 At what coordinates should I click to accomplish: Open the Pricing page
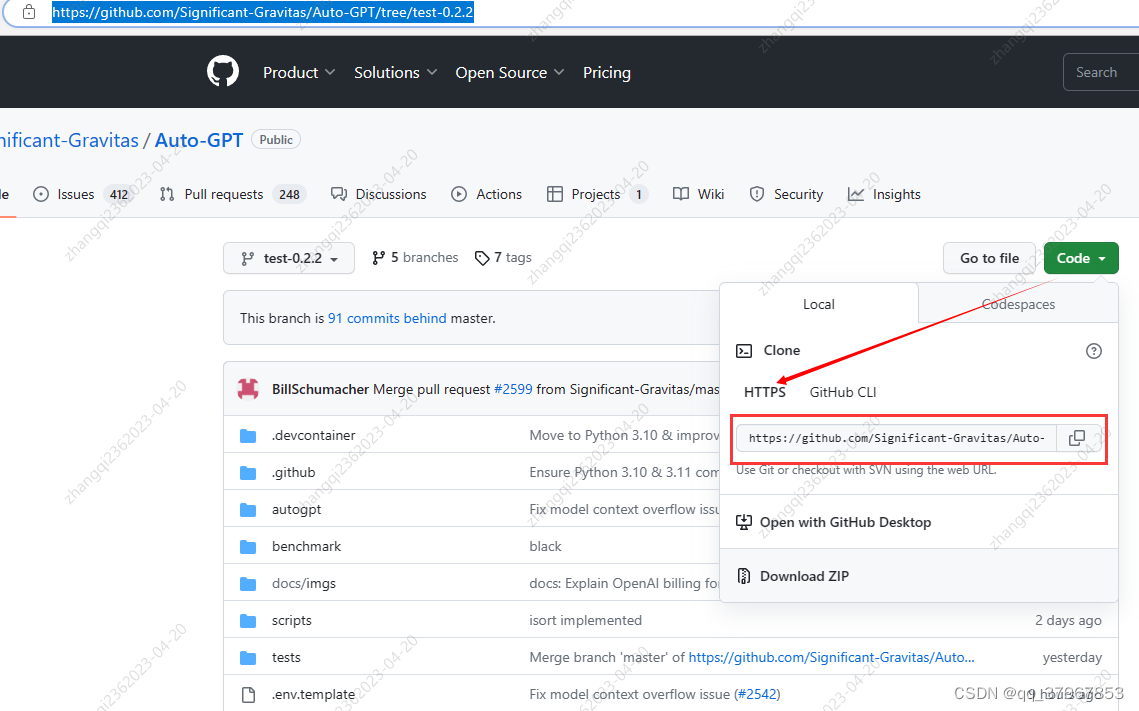click(x=607, y=73)
